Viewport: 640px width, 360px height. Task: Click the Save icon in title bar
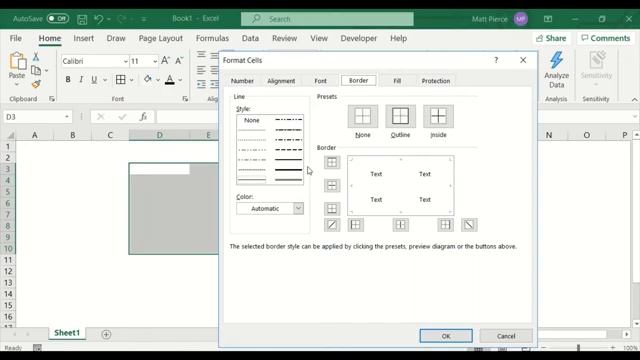click(x=82, y=19)
